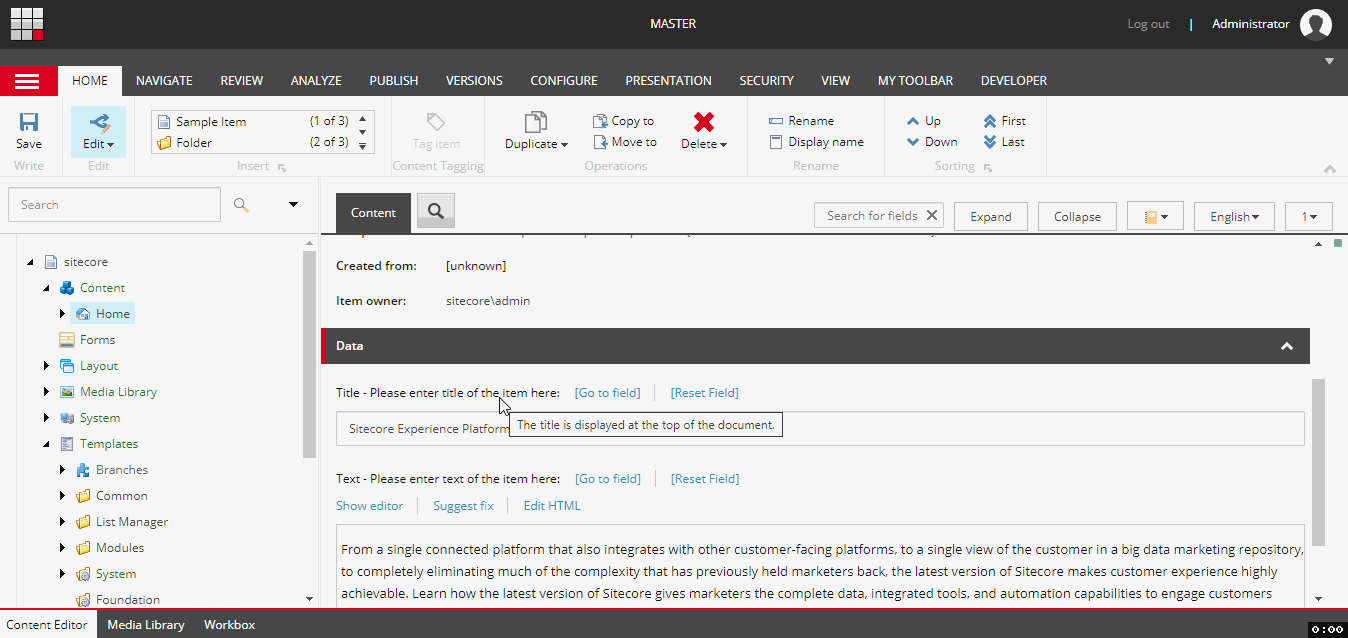The image size is (1348, 638).
Task: Open the sections navigation dropdown
Action: pyautogui.click(x=1155, y=216)
